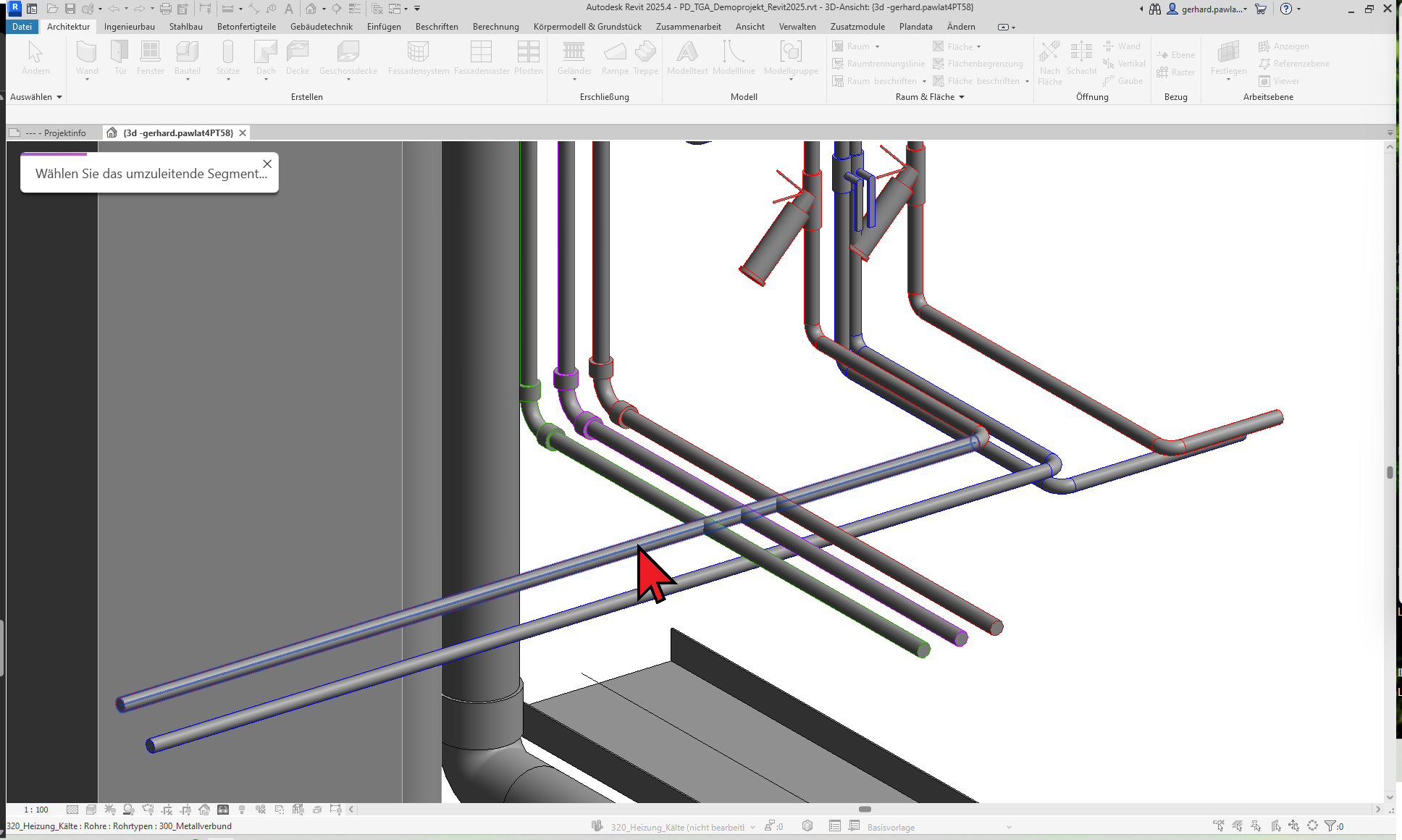
Task: Toggle the Select Links status bar option
Action: tap(1219, 826)
